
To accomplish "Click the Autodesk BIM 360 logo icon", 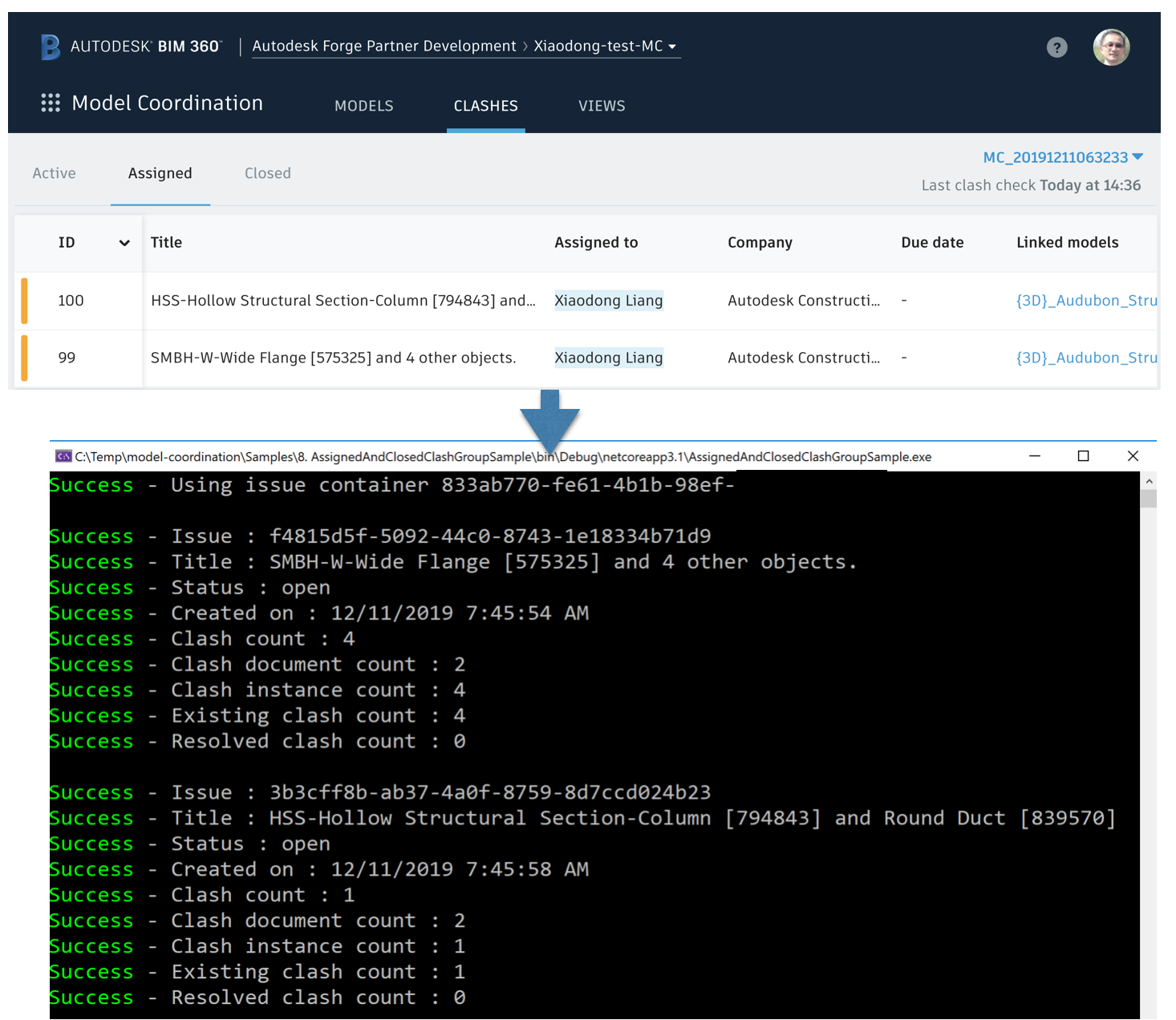I will tap(51, 47).
